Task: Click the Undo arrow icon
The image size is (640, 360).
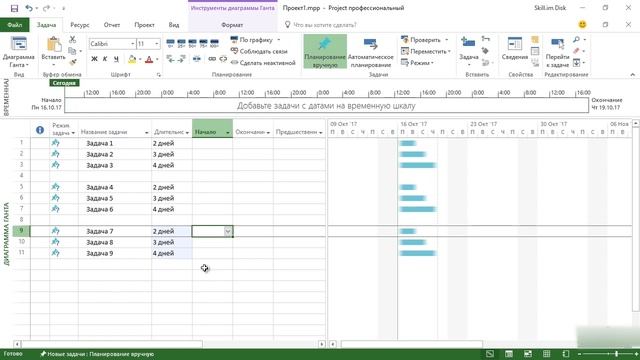Action: point(29,8)
